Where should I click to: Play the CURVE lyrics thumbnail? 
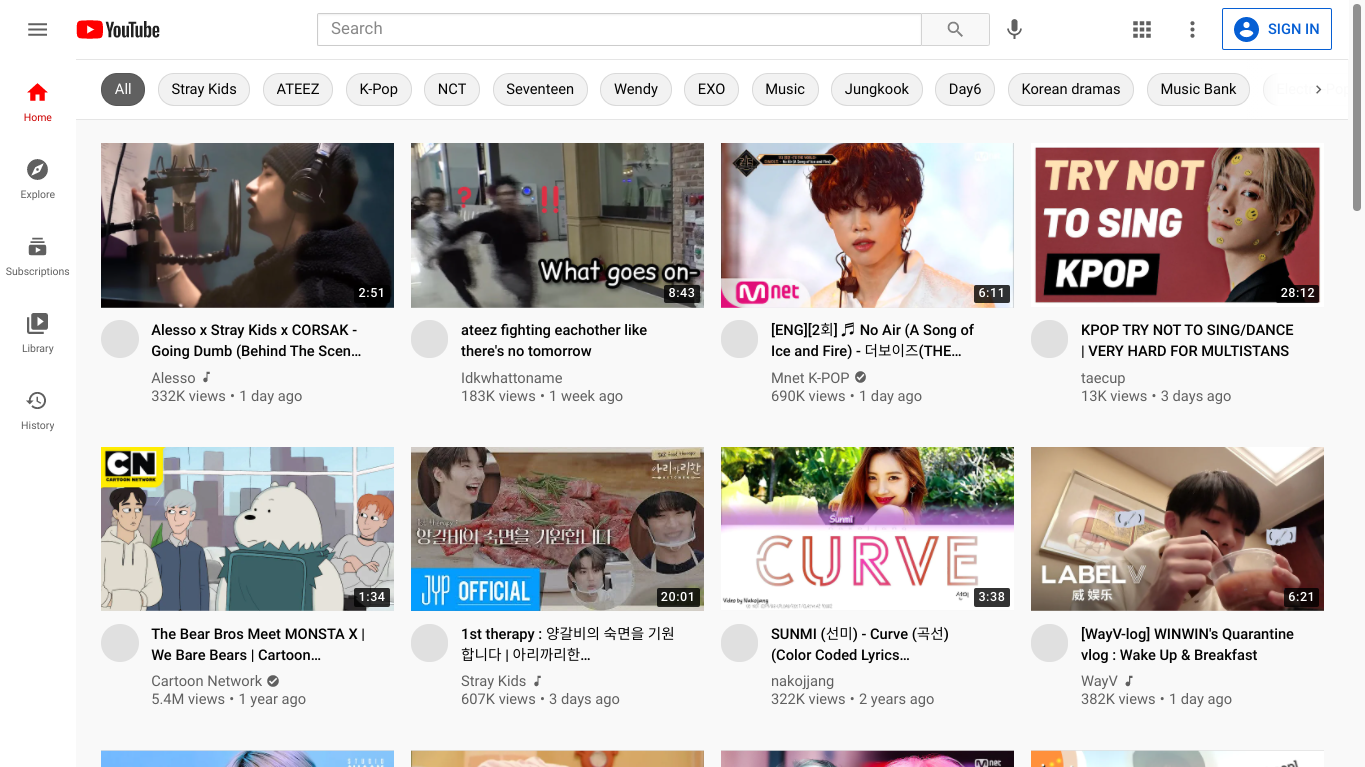(x=867, y=529)
